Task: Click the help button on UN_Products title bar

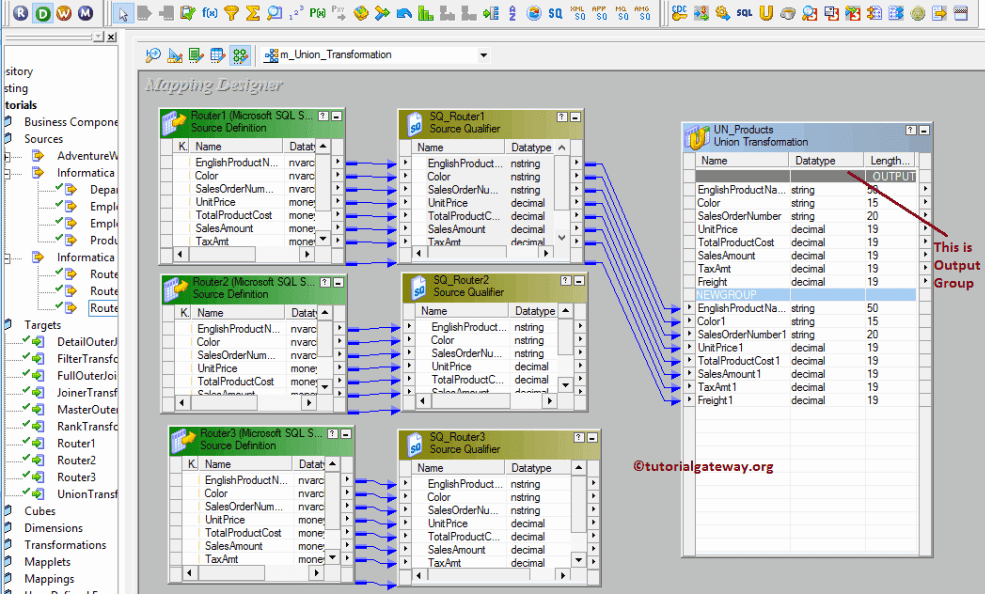Action: tap(908, 129)
